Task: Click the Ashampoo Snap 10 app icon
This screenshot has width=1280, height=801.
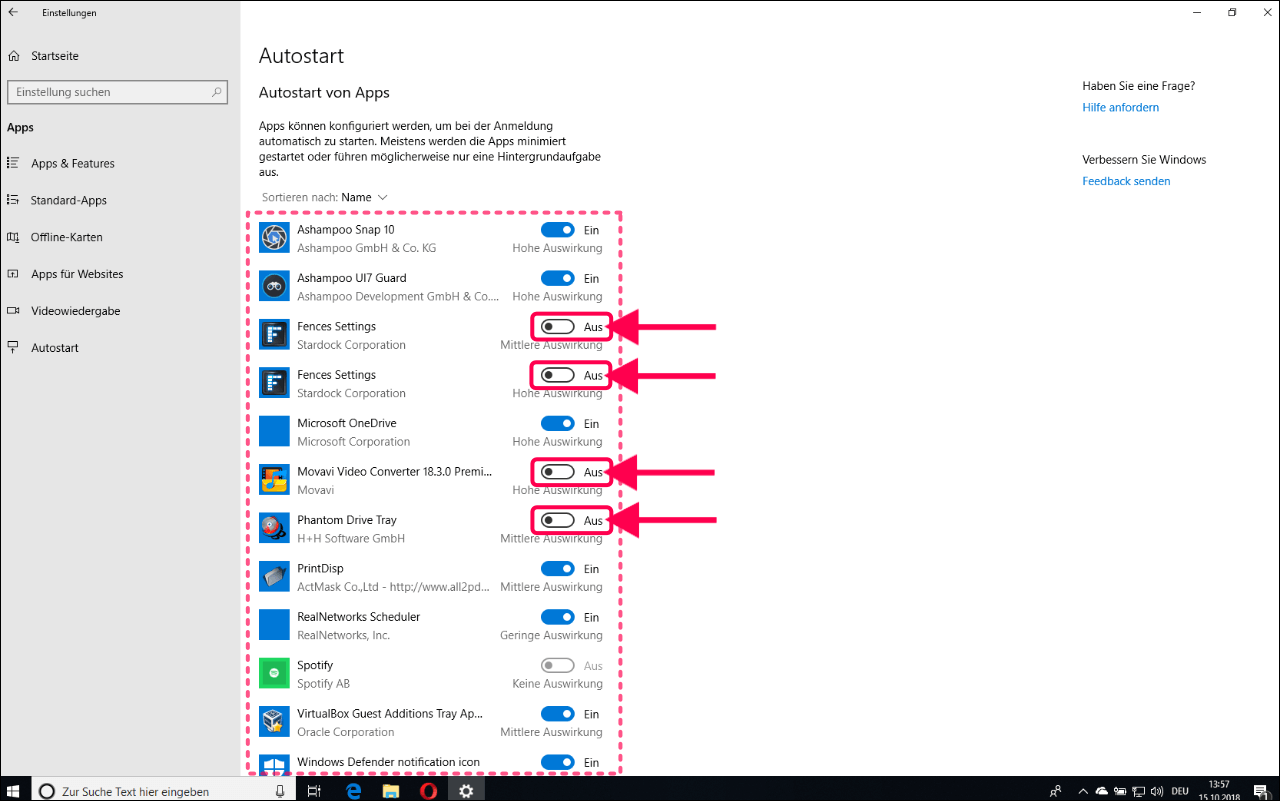Action: point(274,238)
